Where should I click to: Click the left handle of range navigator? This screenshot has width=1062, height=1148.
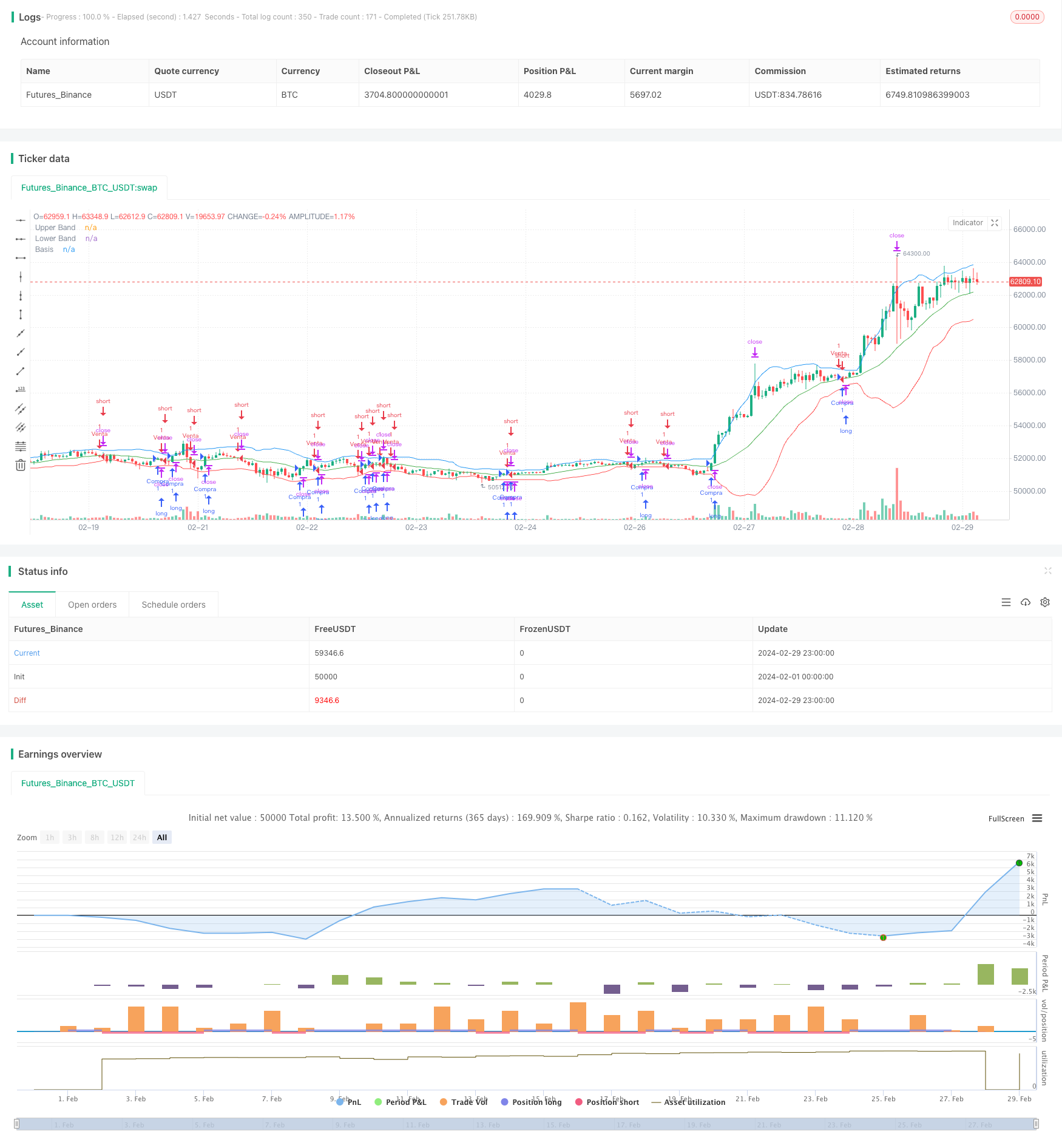click(x=17, y=1124)
